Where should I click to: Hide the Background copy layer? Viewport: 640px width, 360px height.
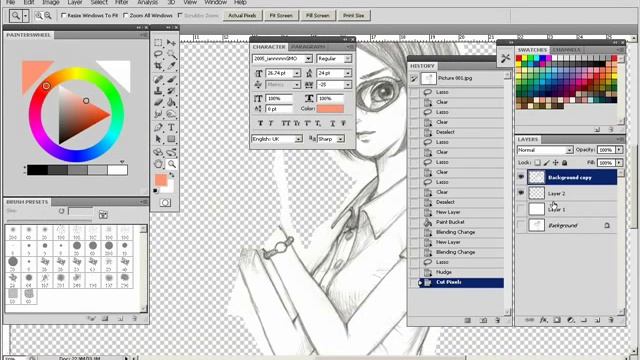click(521, 177)
